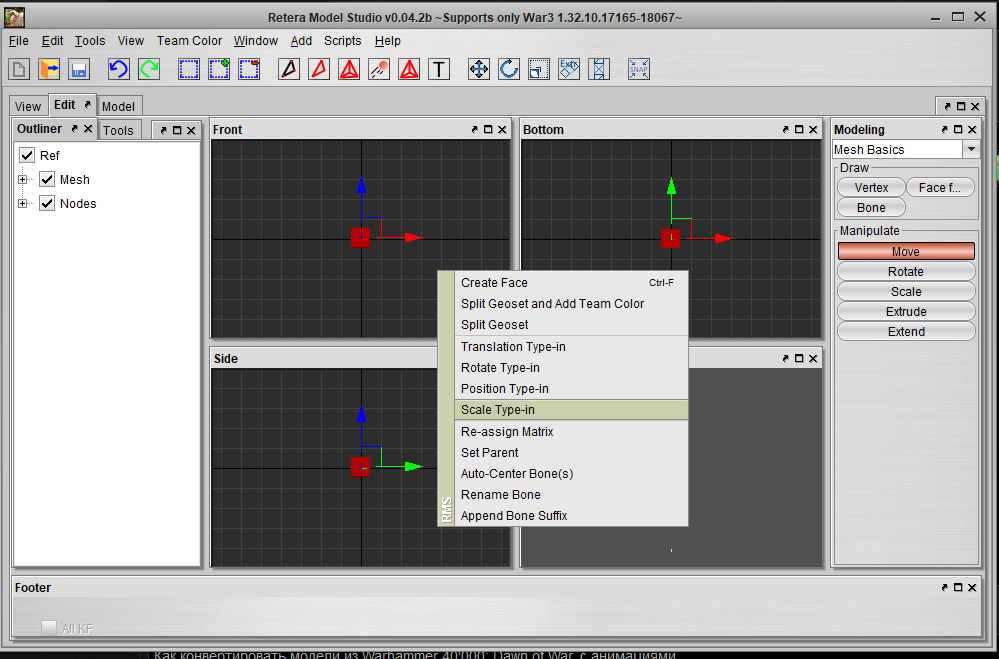Tick the All KF checkbox in Footer
The image size is (999, 659).
(x=48, y=628)
